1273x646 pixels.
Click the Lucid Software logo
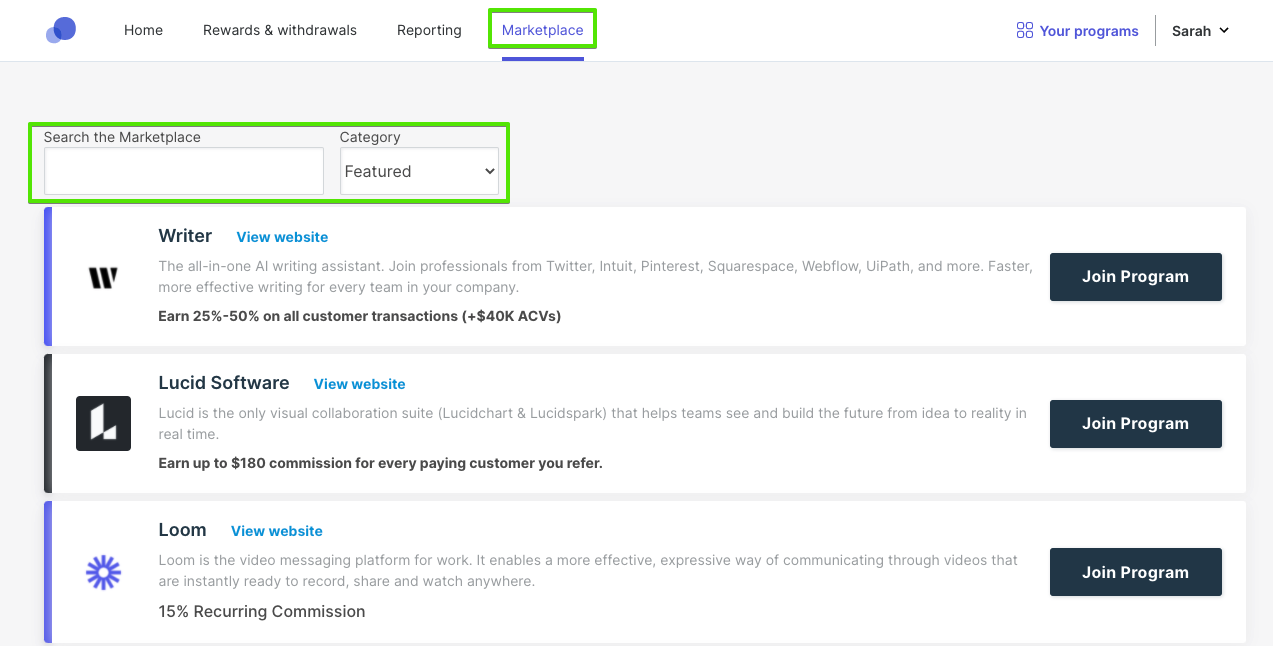(103, 423)
